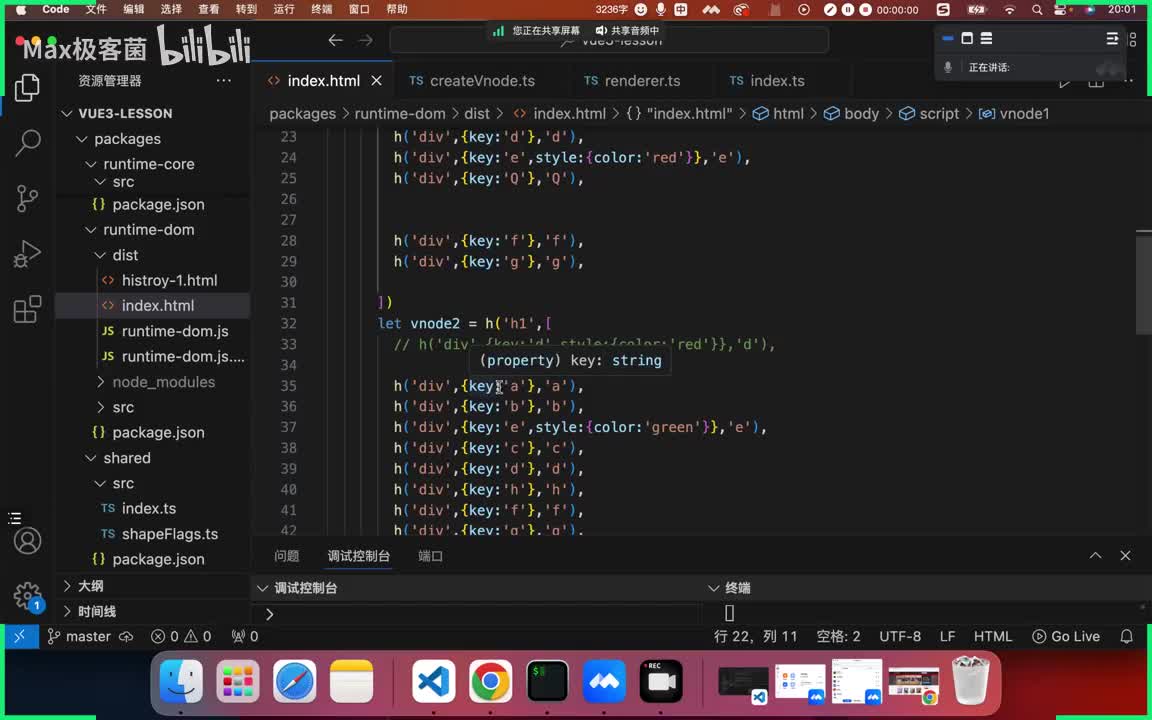Open the shapeFlags.ts file
The image size is (1152, 720).
click(x=169, y=534)
